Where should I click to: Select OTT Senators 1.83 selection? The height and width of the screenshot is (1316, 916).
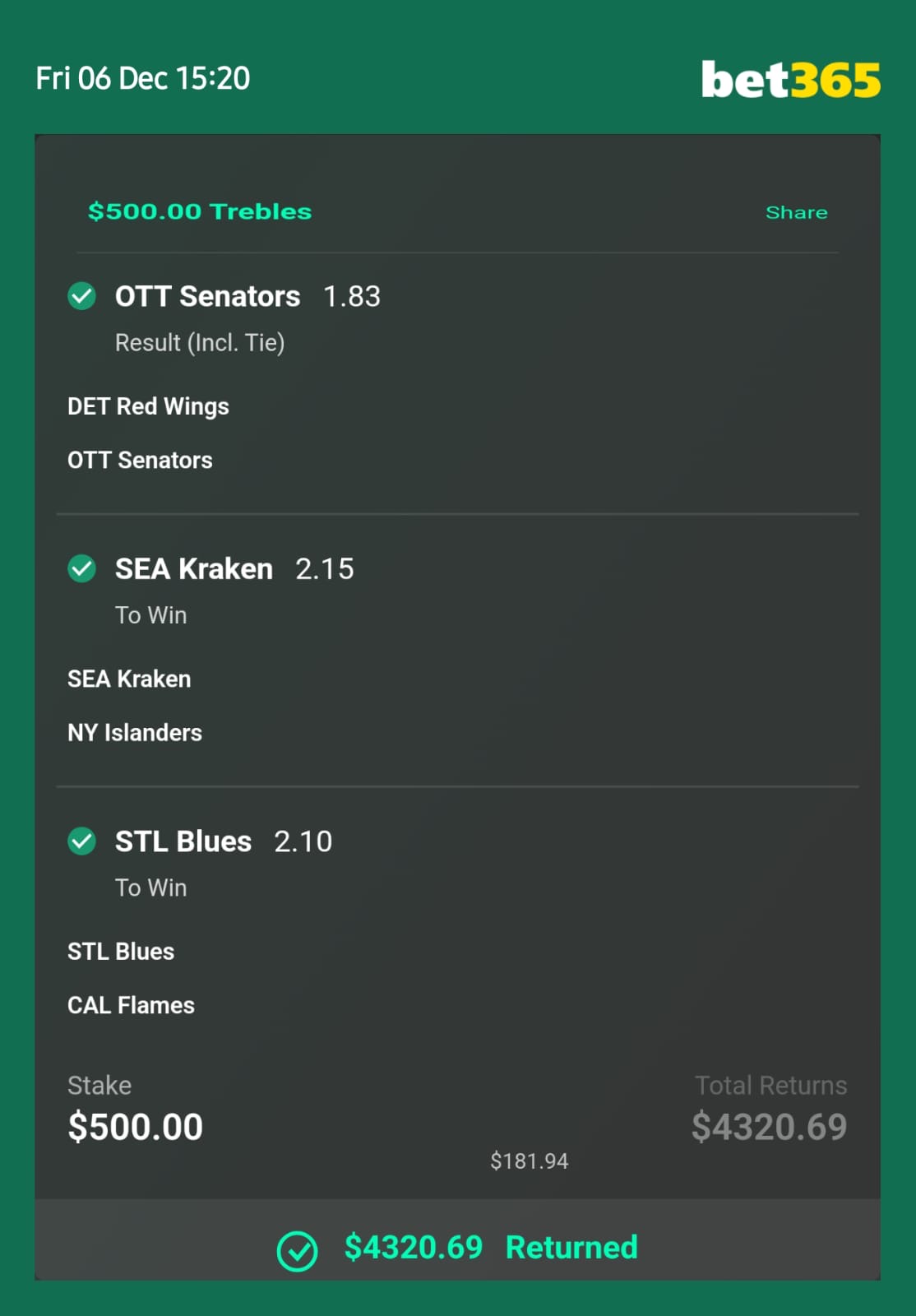(x=248, y=296)
